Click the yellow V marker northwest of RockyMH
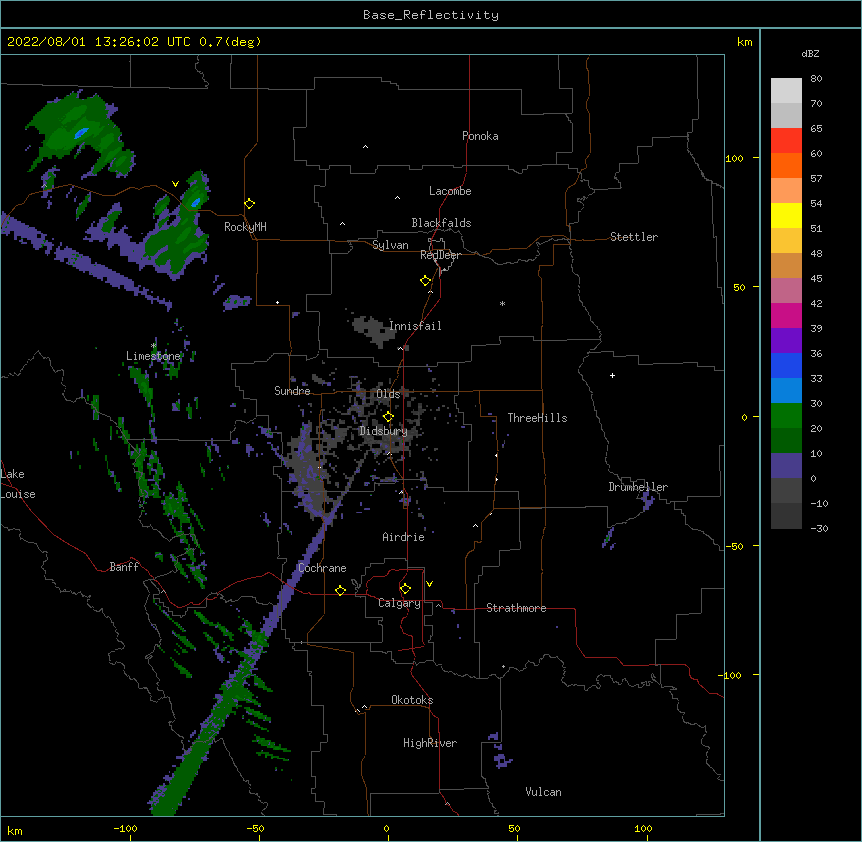The width and height of the screenshot is (862, 842). [175, 184]
